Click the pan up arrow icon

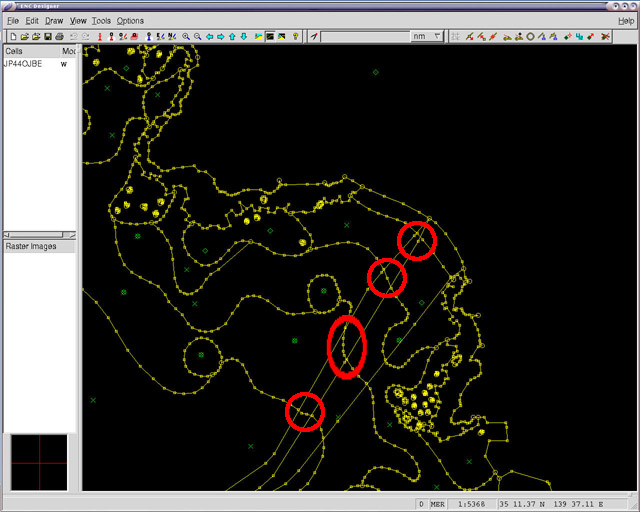(232, 37)
